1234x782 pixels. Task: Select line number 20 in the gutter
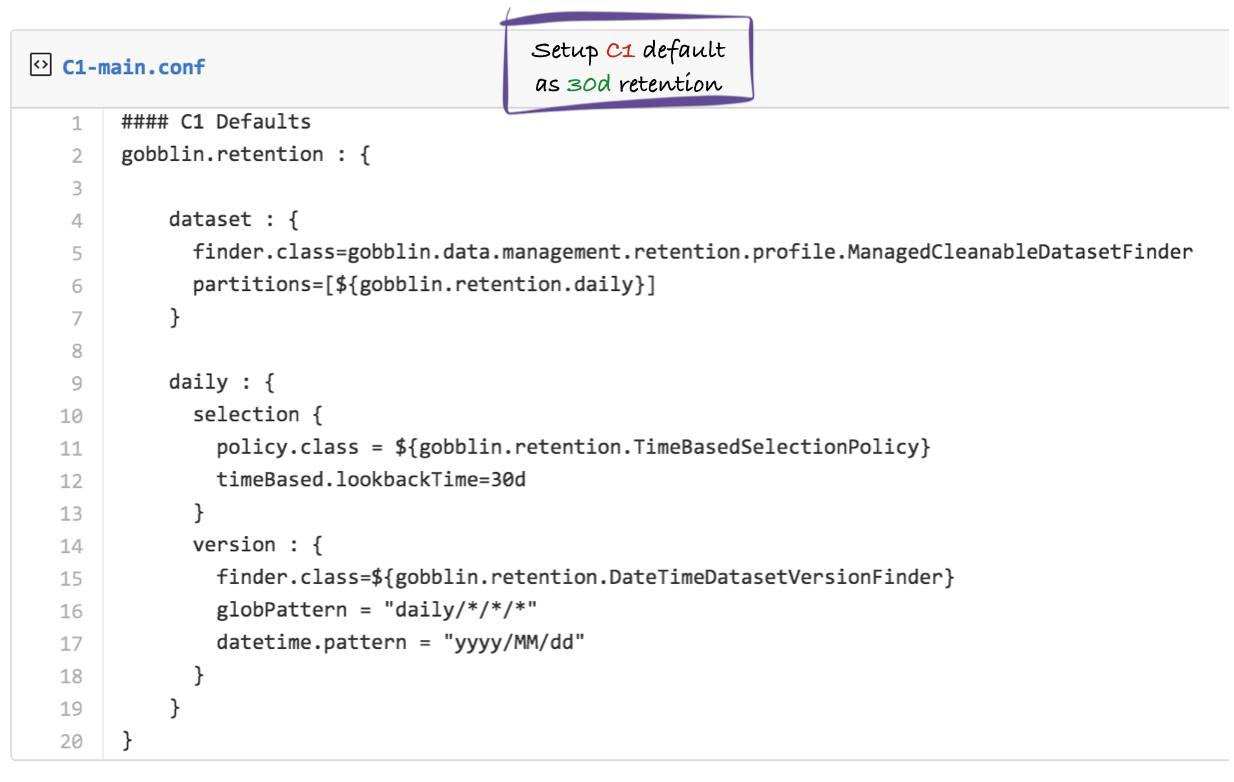click(x=72, y=741)
